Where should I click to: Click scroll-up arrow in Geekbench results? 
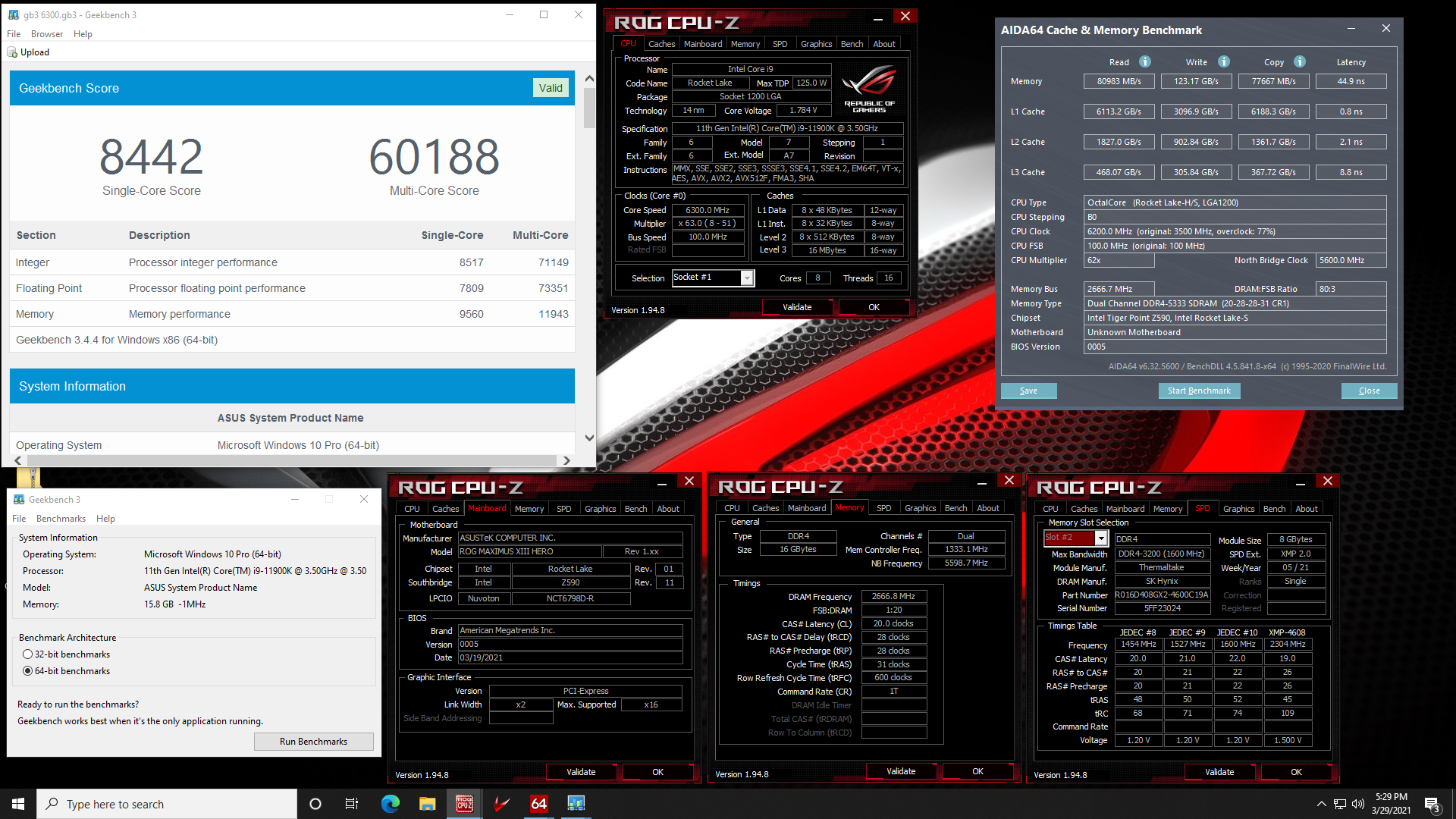pyautogui.click(x=589, y=79)
